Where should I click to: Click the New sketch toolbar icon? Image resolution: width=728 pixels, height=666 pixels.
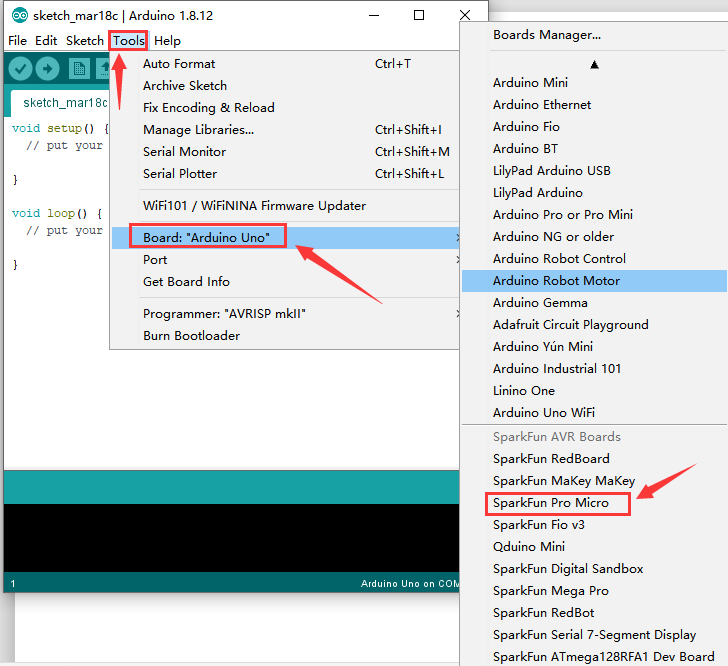pyautogui.click(x=79, y=69)
